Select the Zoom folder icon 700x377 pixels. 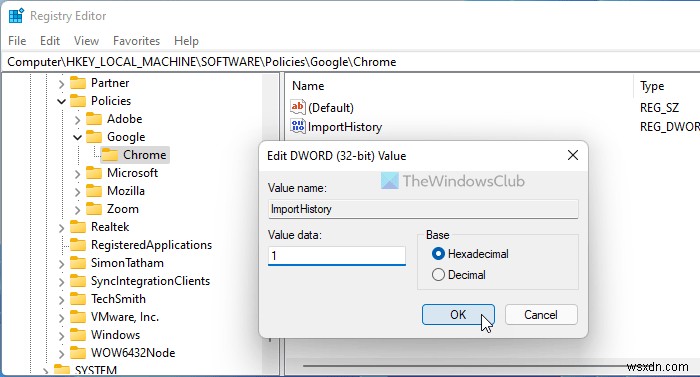tap(94, 209)
